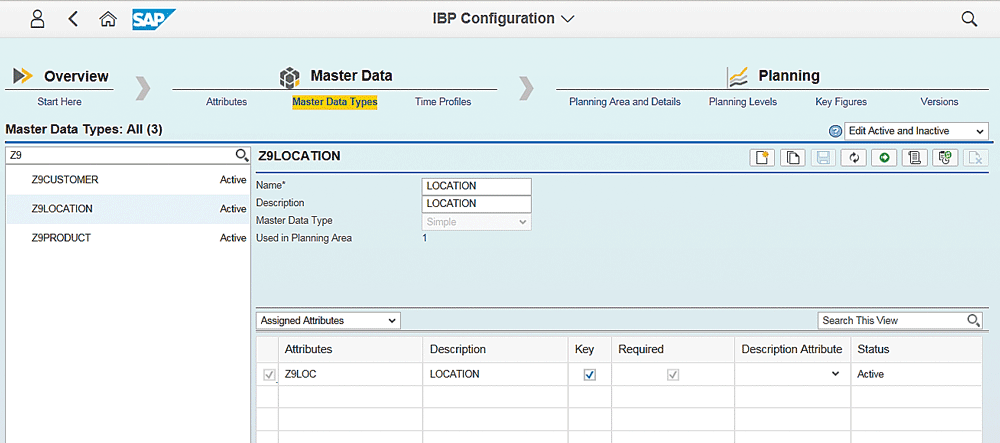
Task: Edit the Name field LOCATION
Action: [x=476, y=186]
